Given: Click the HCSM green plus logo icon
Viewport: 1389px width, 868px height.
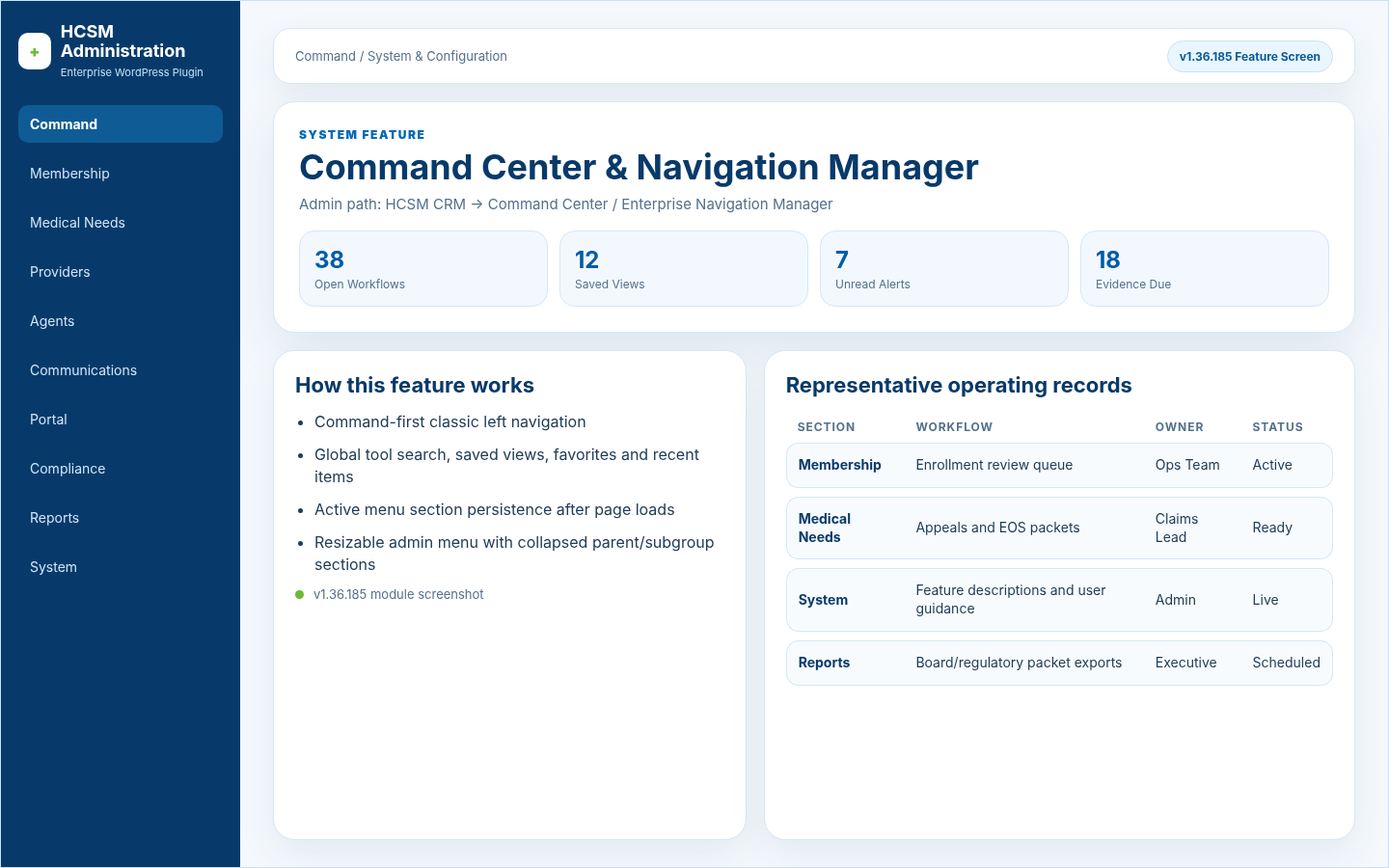Looking at the screenshot, I should pyautogui.click(x=35, y=52).
